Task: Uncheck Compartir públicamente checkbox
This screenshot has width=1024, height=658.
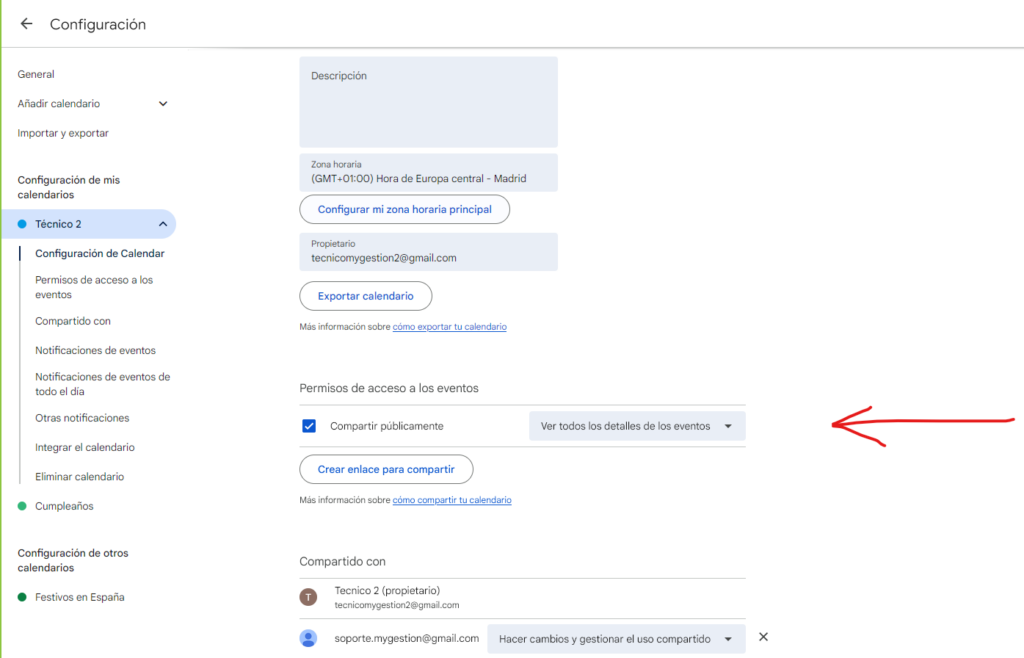Action: [x=309, y=426]
